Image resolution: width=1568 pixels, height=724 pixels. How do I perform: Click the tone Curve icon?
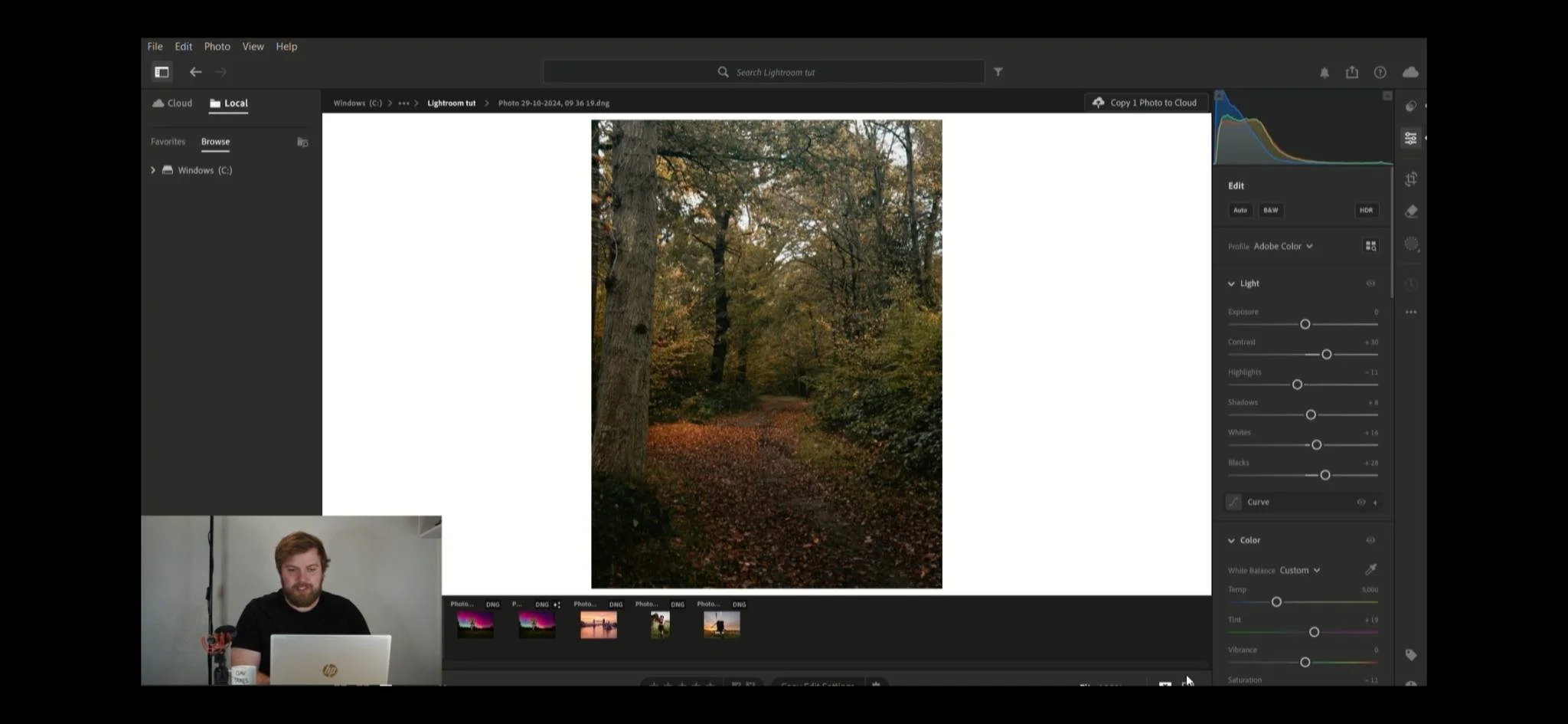tap(1233, 502)
